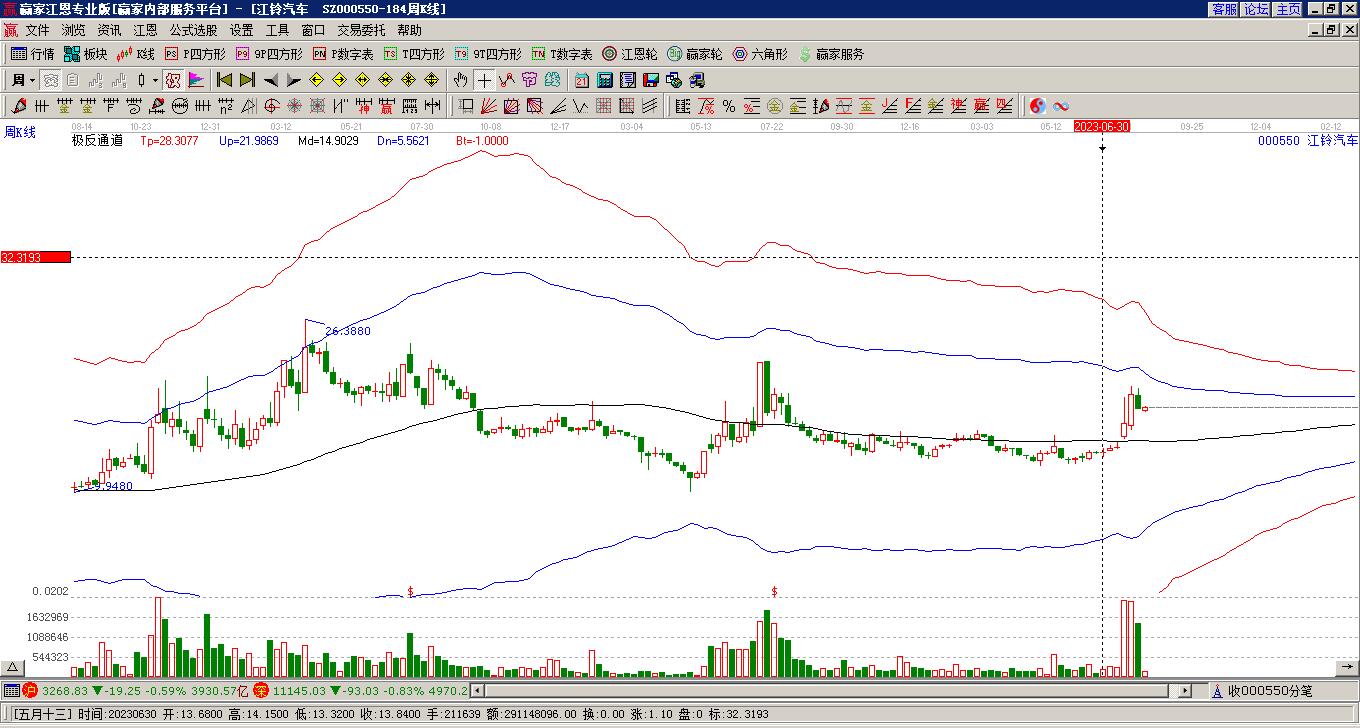Save with the floppy disk icon
The width and height of the screenshot is (1360, 728).
tap(651, 80)
